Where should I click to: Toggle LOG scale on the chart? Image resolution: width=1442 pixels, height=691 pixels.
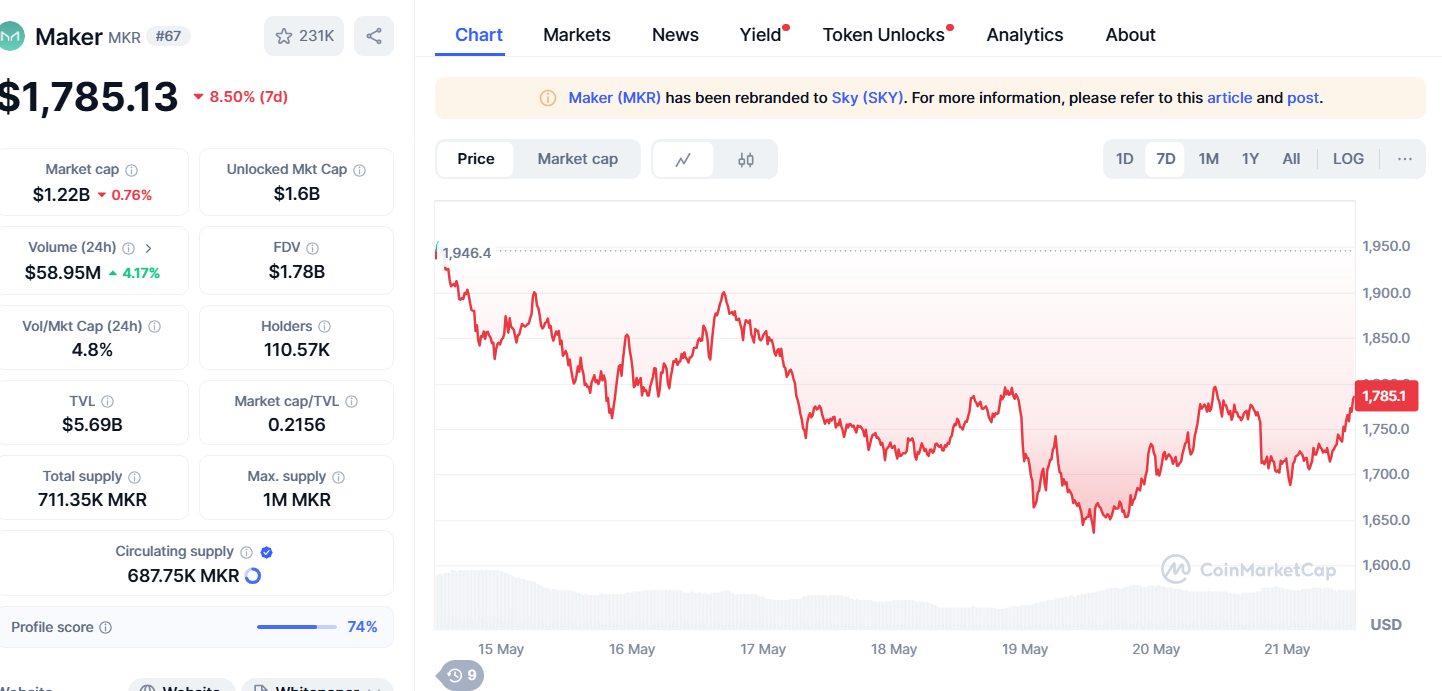[1348, 159]
